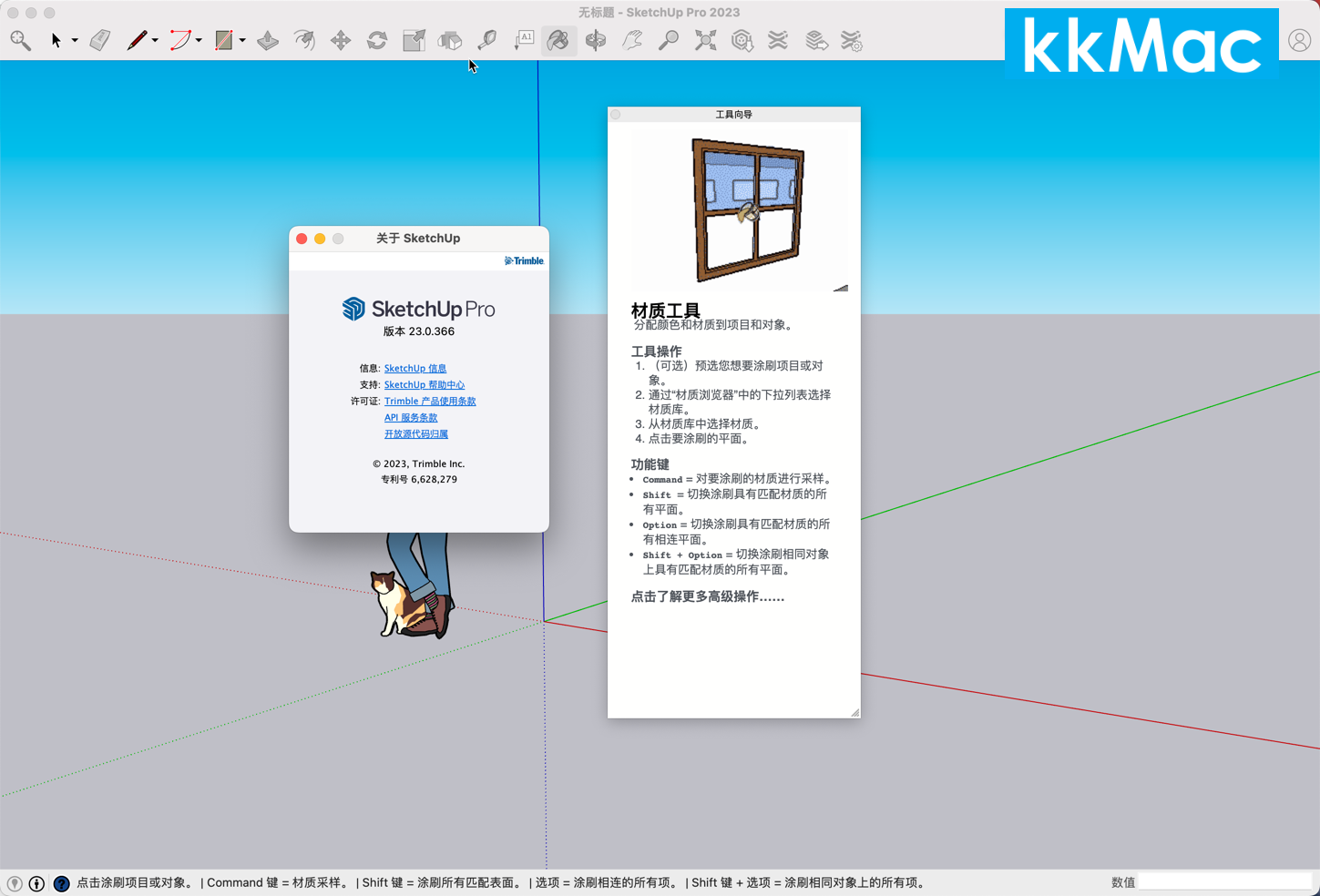Choose the Orbit tool
Screen dimensions: 1320x896
point(596,40)
